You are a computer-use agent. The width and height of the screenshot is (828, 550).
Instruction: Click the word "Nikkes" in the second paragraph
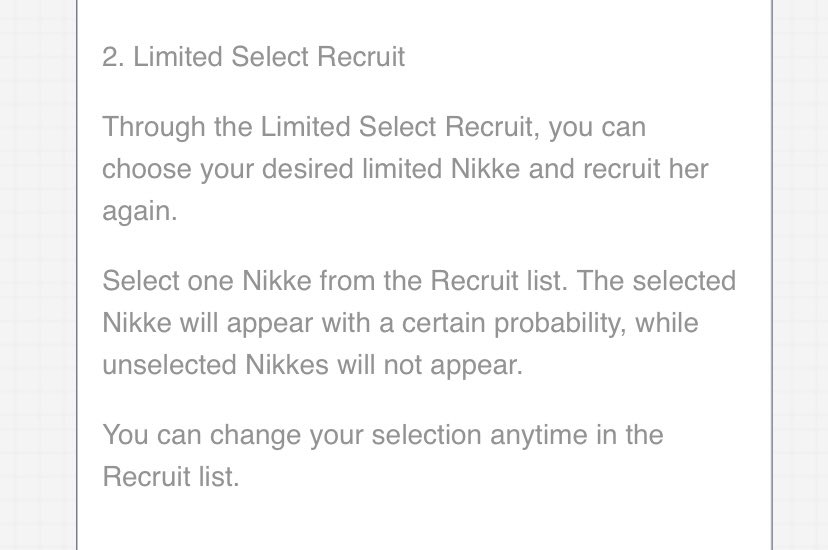pos(287,365)
